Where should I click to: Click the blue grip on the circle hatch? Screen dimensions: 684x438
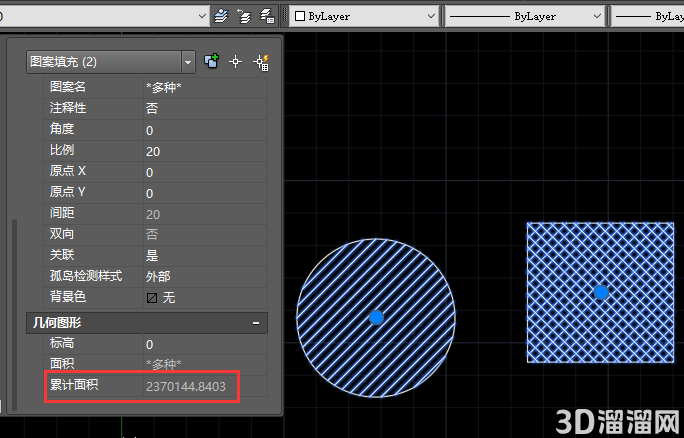376,317
